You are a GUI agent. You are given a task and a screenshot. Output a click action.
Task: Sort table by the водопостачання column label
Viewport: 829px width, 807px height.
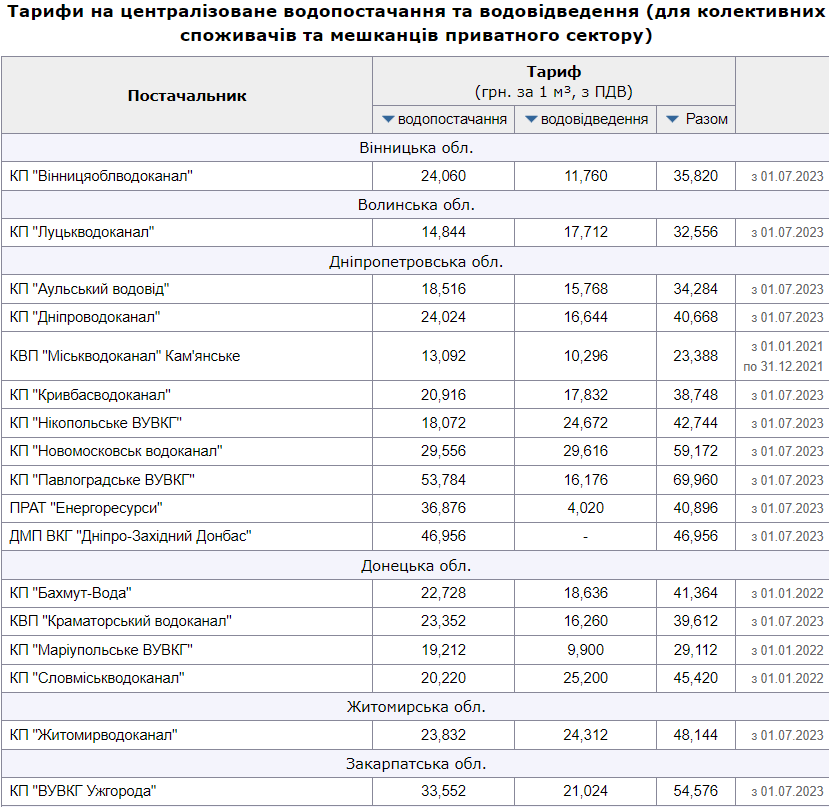point(452,120)
